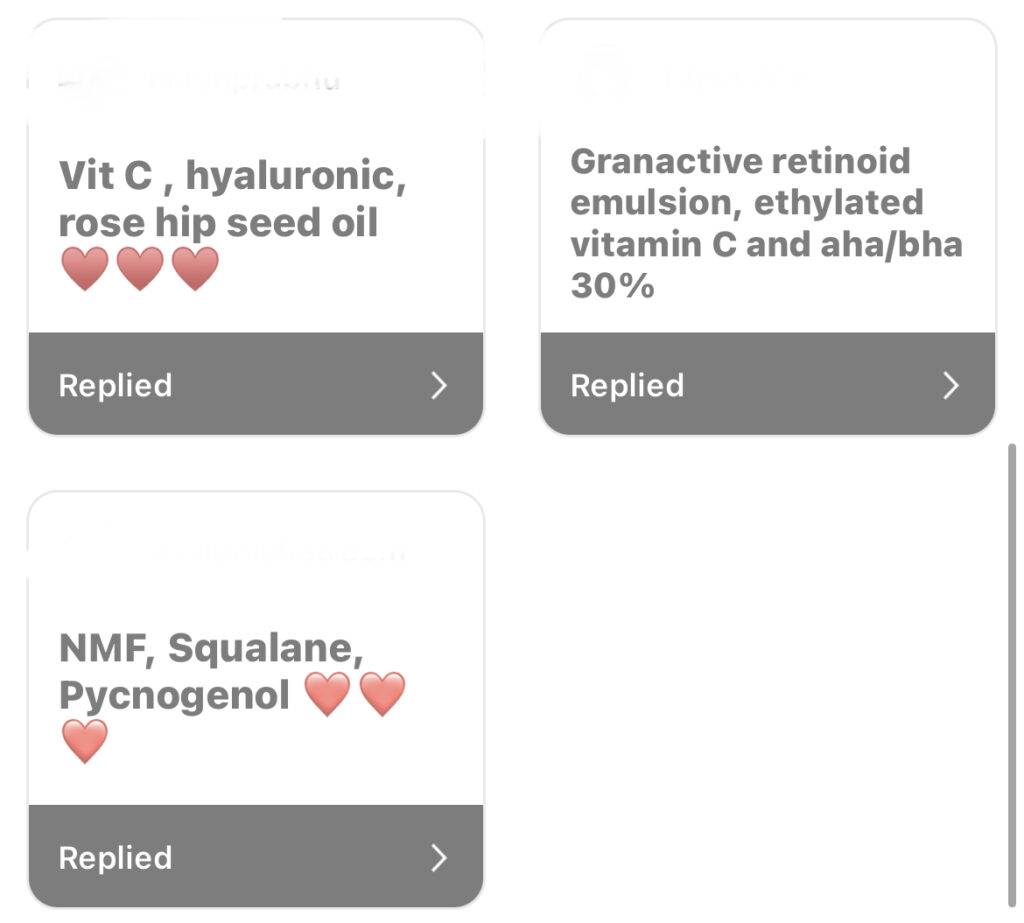Viewport: 1024px width, 923px height.
Task: Open chevron arrow on NMF Squalane card
Action: pos(439,858)
